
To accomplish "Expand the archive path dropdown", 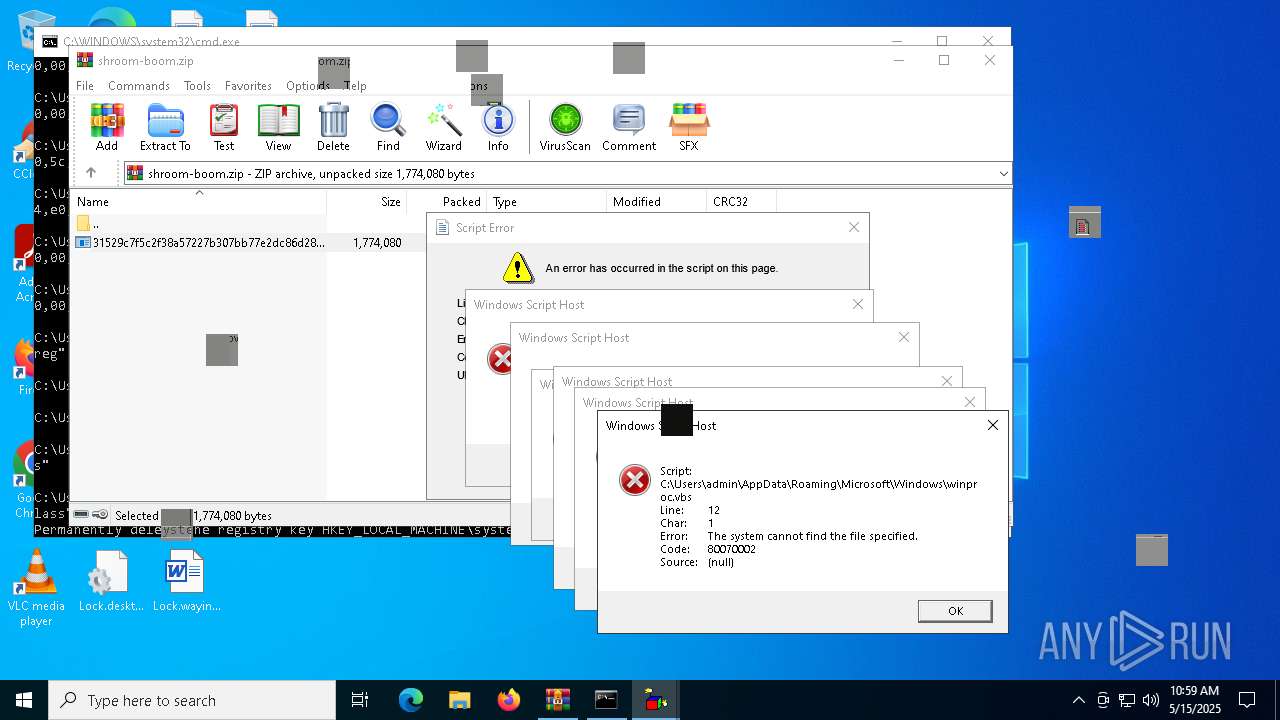I will pyautogui.click(x=1003, y=174).
